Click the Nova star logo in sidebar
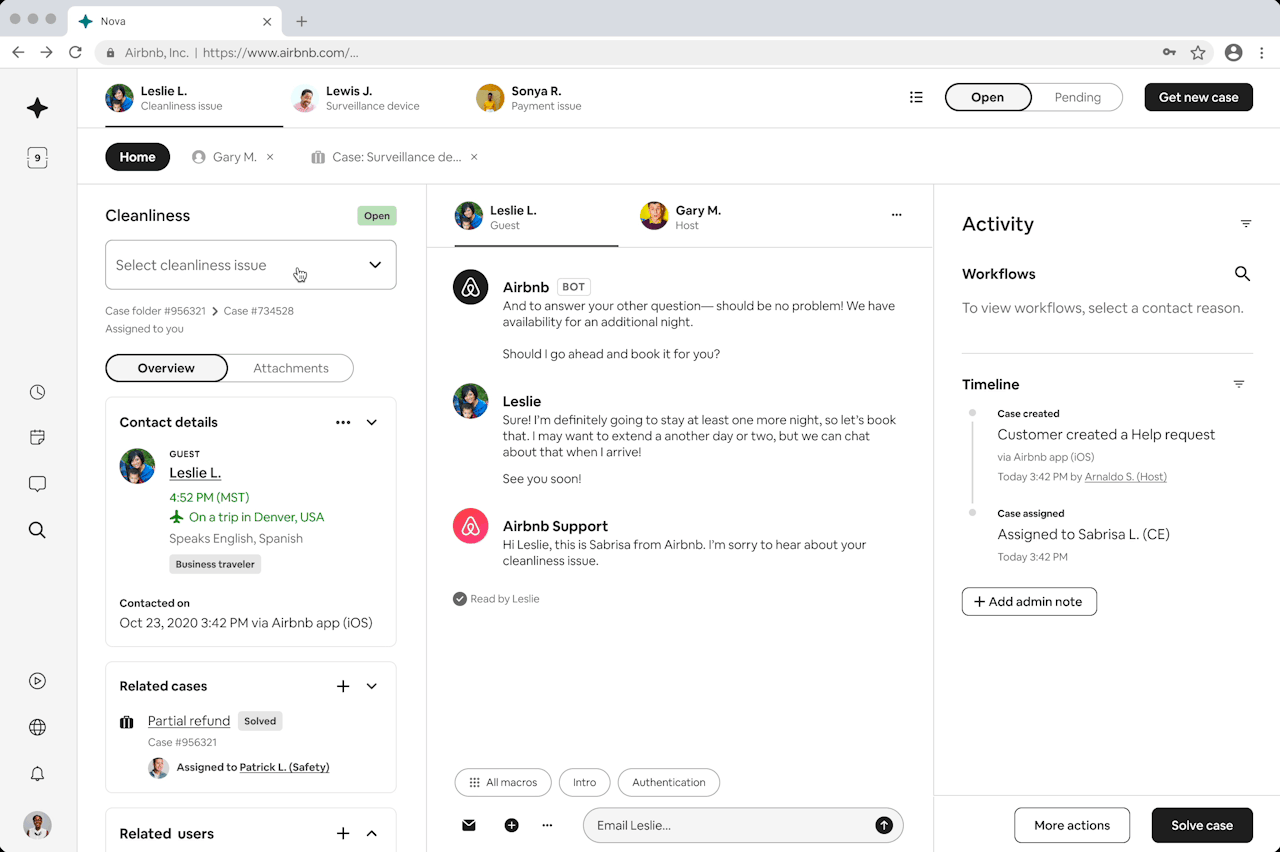Image resolution: width=1280 pixels, height=852 pixels. click(x=37, y=109)
